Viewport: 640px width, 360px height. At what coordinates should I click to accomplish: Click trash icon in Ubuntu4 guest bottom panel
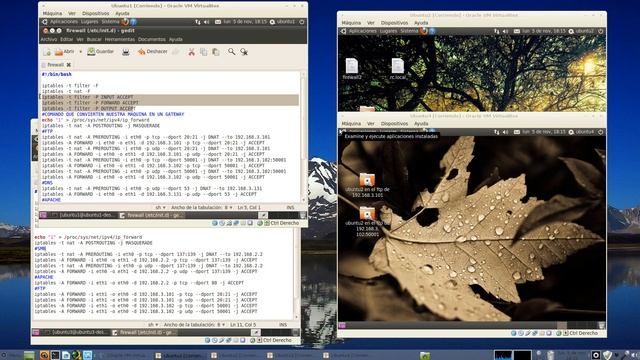[601, 325]
